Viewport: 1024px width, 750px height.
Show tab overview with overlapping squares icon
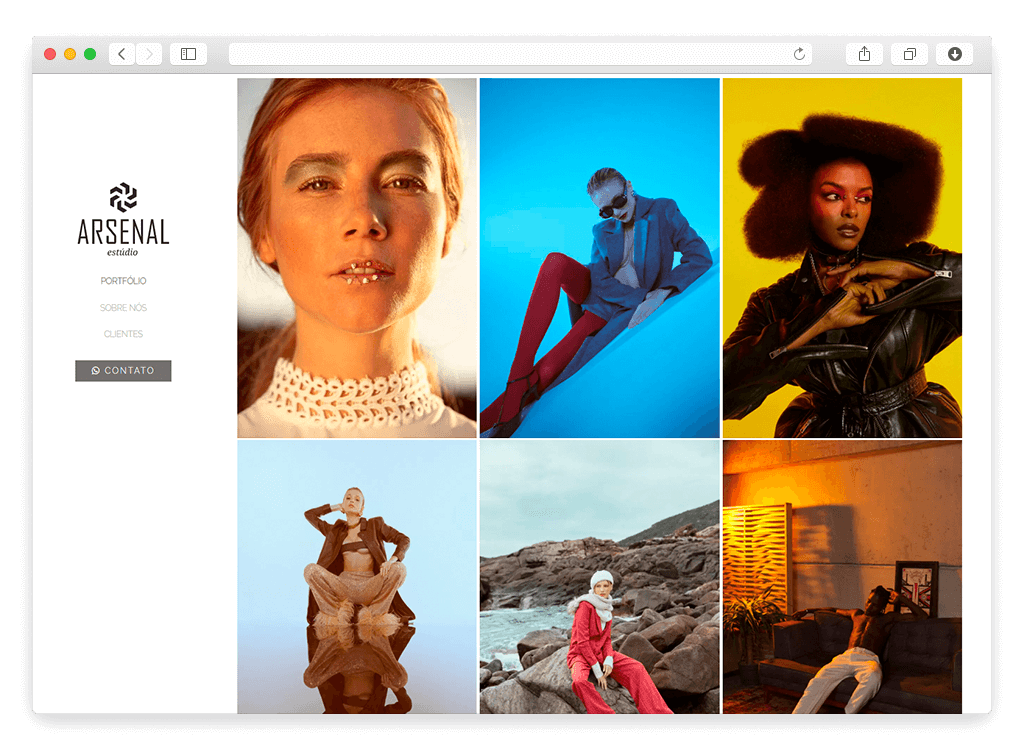tap(909, 54)
